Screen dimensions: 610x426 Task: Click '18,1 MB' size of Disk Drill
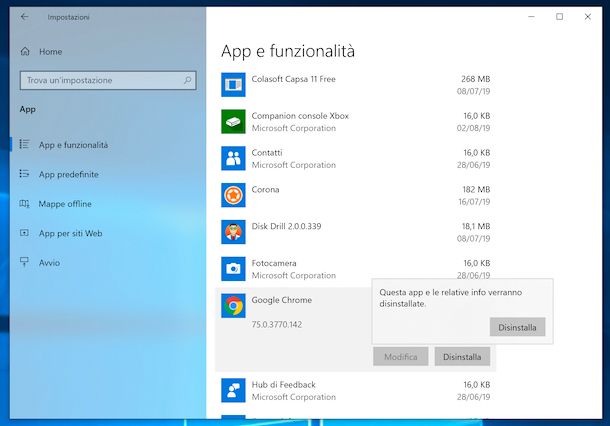pos(476,226)
